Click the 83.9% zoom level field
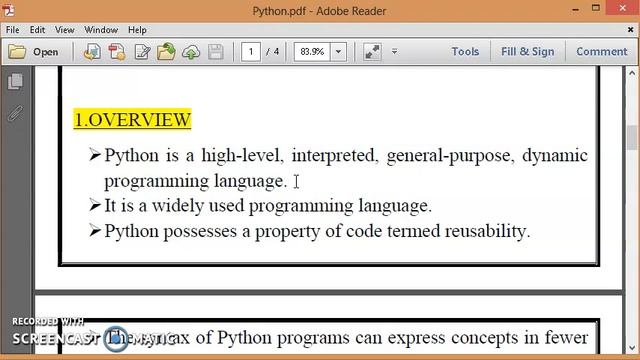 pos(312,52)
